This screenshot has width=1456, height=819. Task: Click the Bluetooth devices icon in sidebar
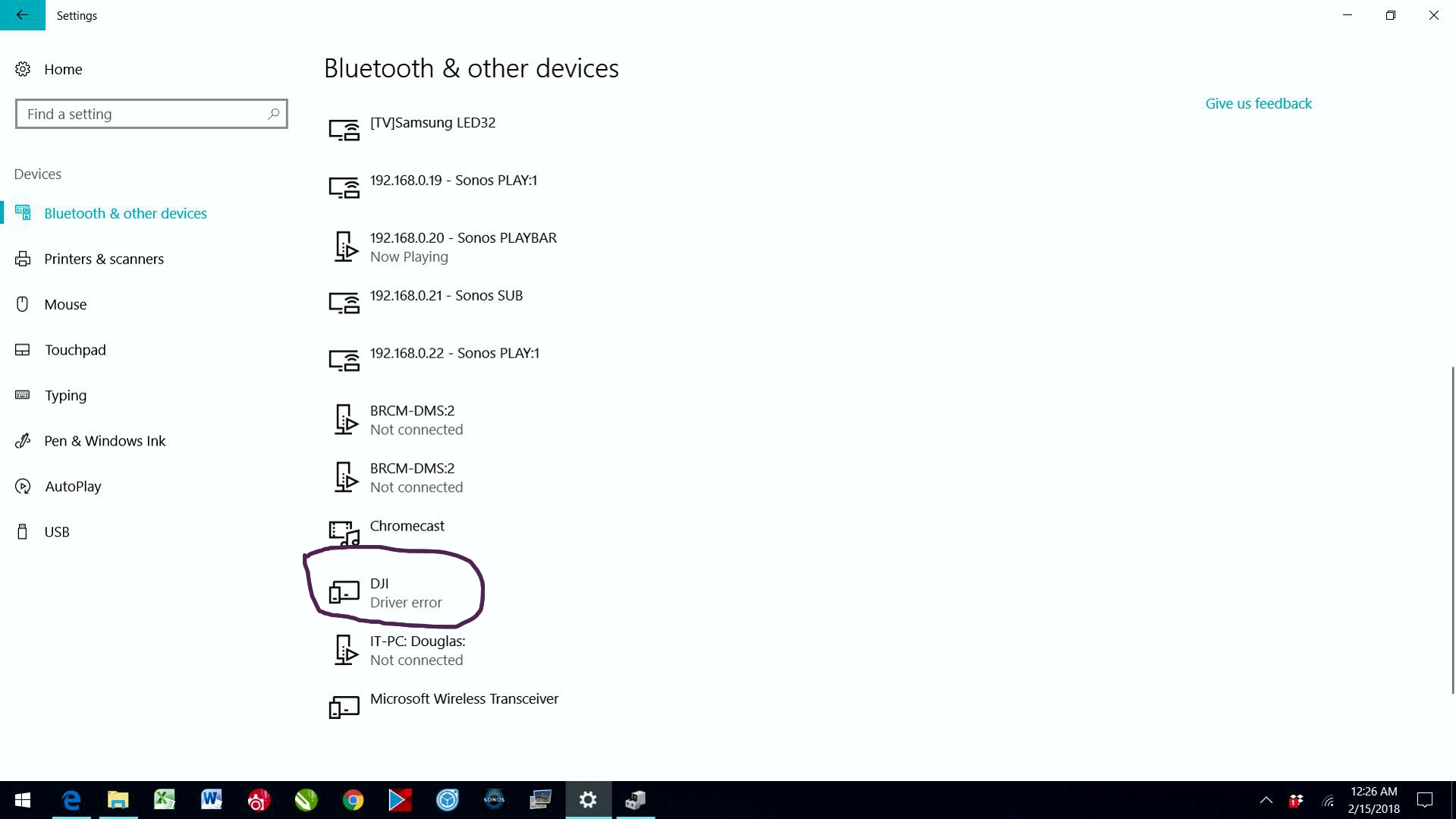tap(23, 213)
